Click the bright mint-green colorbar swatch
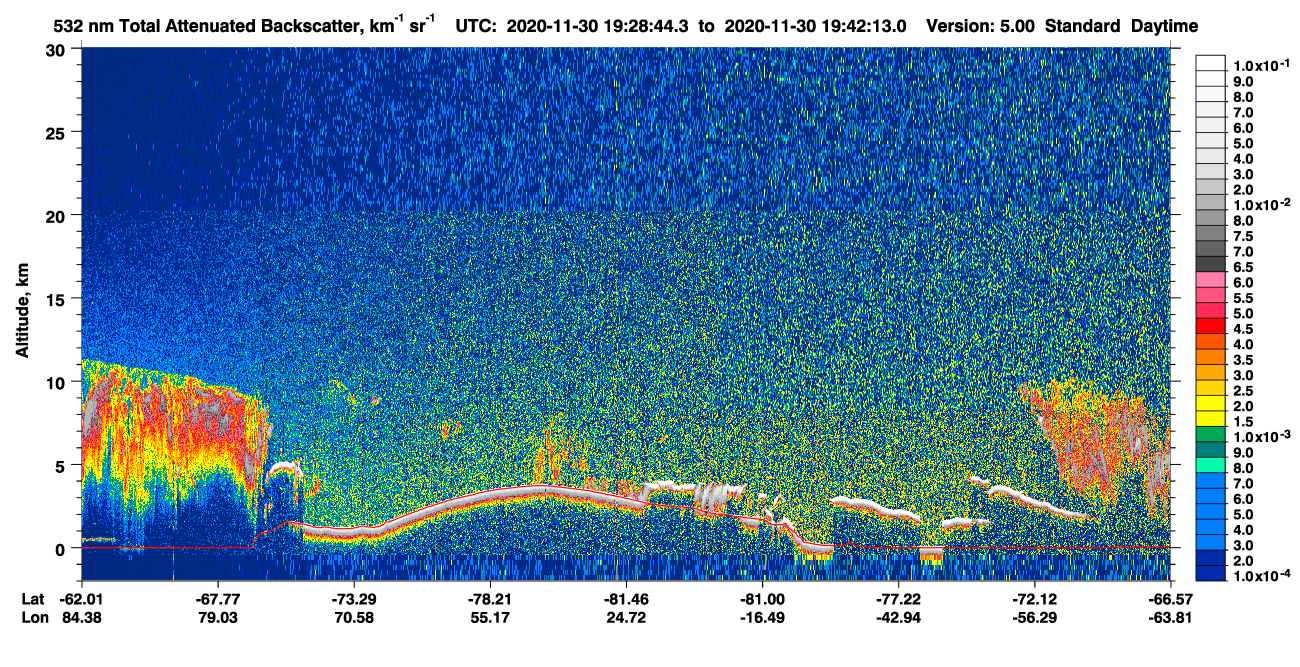The image size is (1300, 667). (1210, 465)
